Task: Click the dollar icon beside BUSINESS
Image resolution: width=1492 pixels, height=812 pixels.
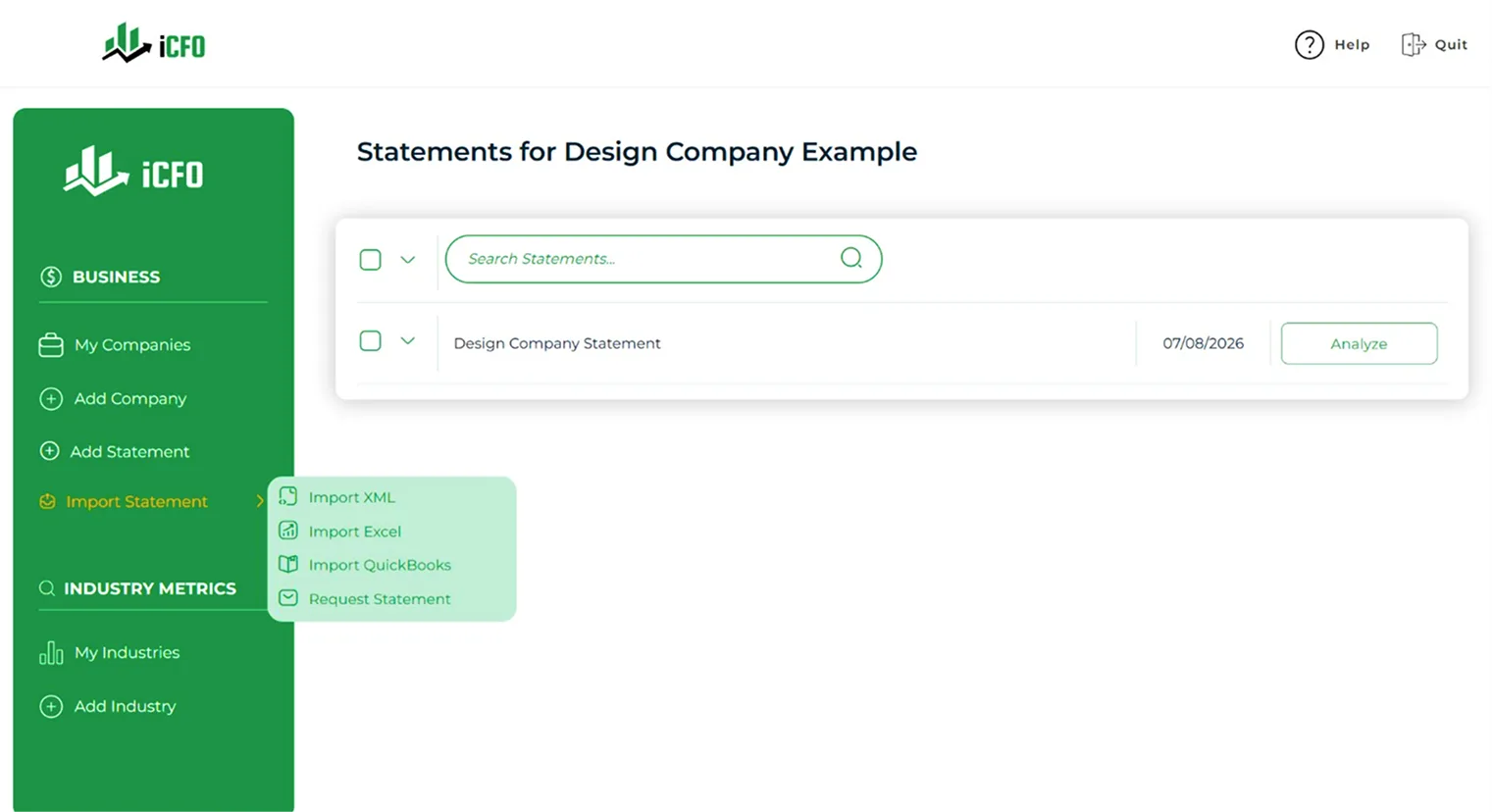Action: pyautogui.click(x=51, y=277)
